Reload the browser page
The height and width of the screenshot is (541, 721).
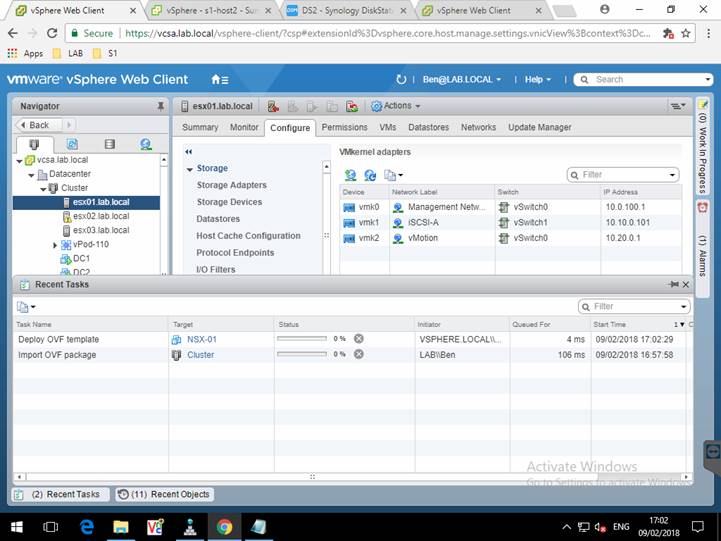tap(52, 33)
